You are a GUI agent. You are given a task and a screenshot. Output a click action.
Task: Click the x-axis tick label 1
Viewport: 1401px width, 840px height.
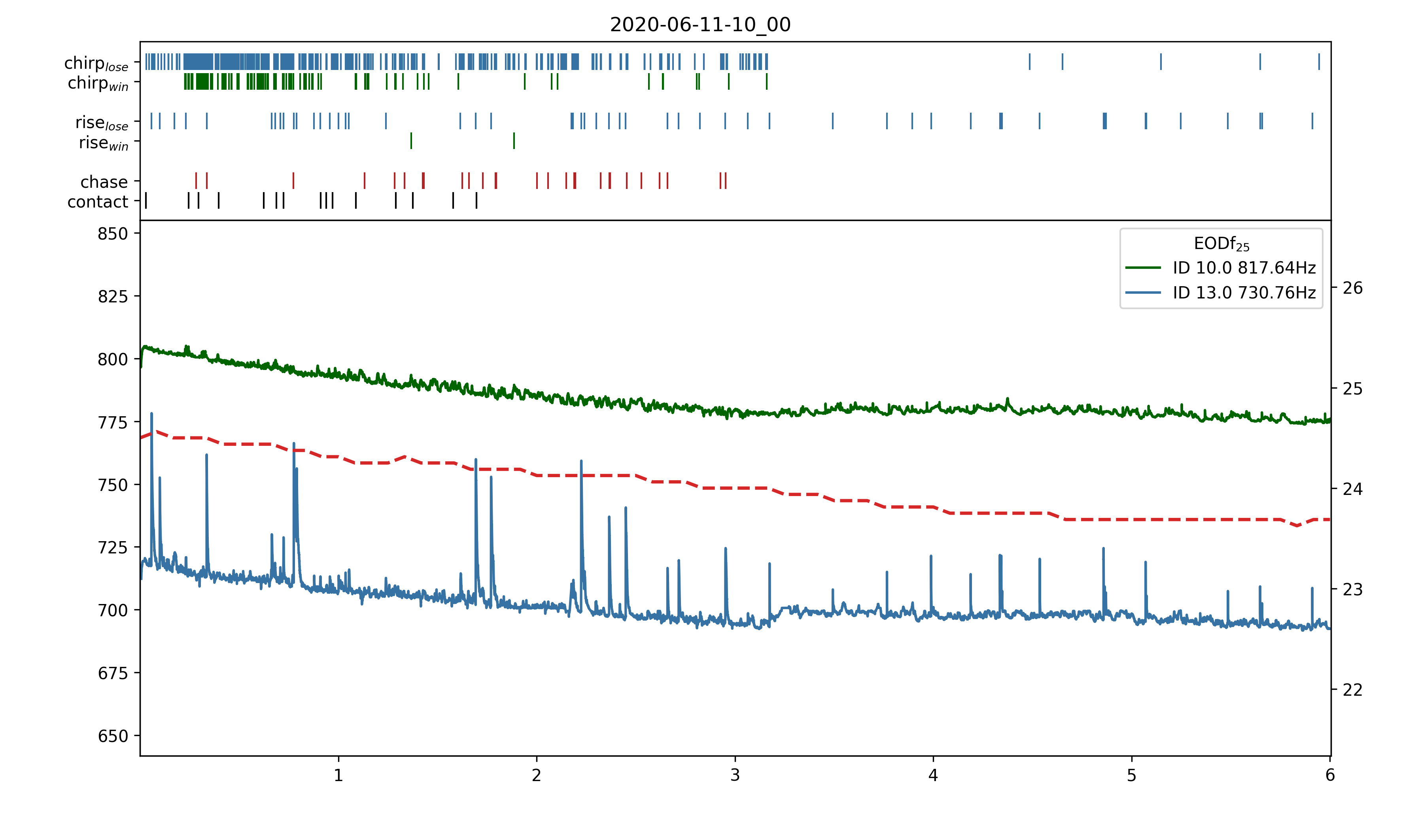pos(338,775)
